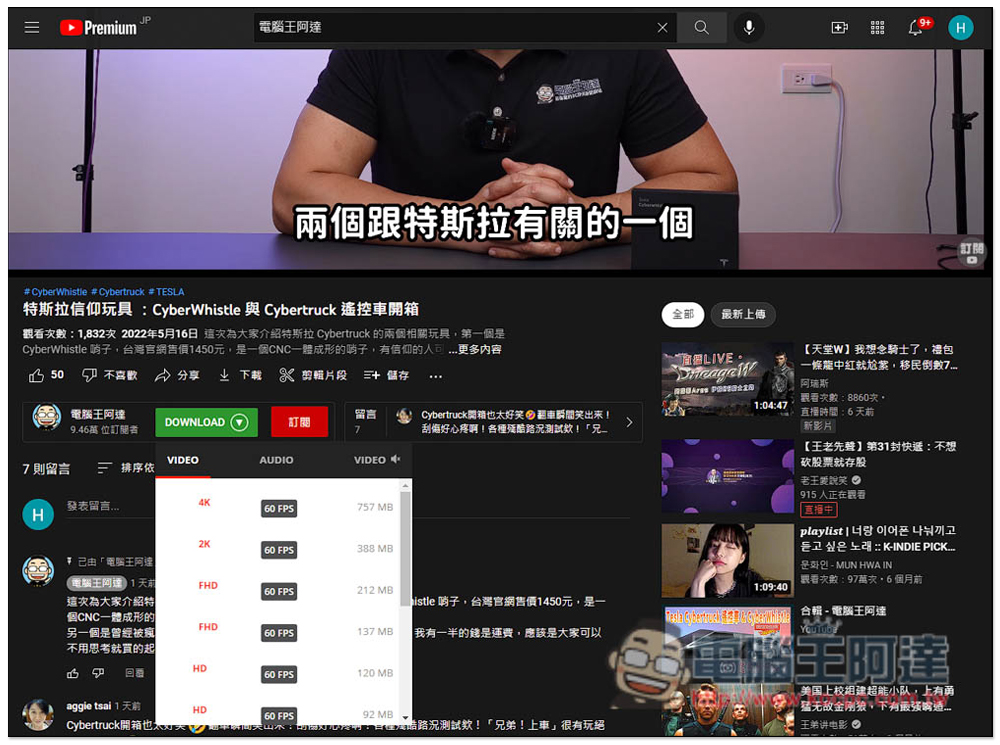Go to YouTube Premium home logo
This screenshot has width=1000, height=745.
99,27
